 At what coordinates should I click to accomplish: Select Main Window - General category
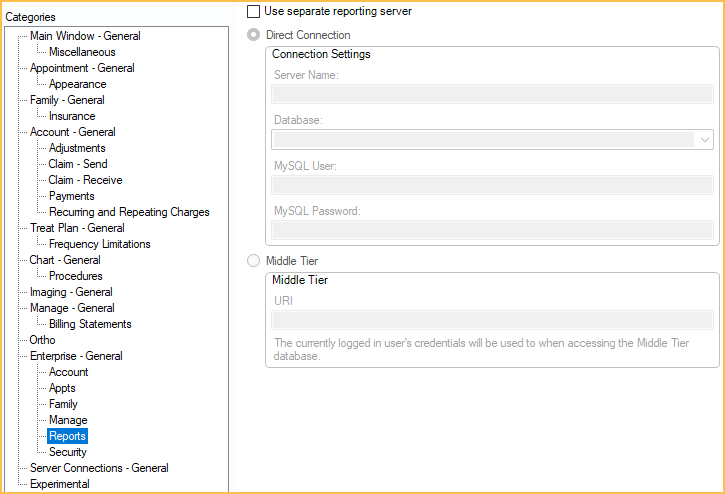[85, 36]
